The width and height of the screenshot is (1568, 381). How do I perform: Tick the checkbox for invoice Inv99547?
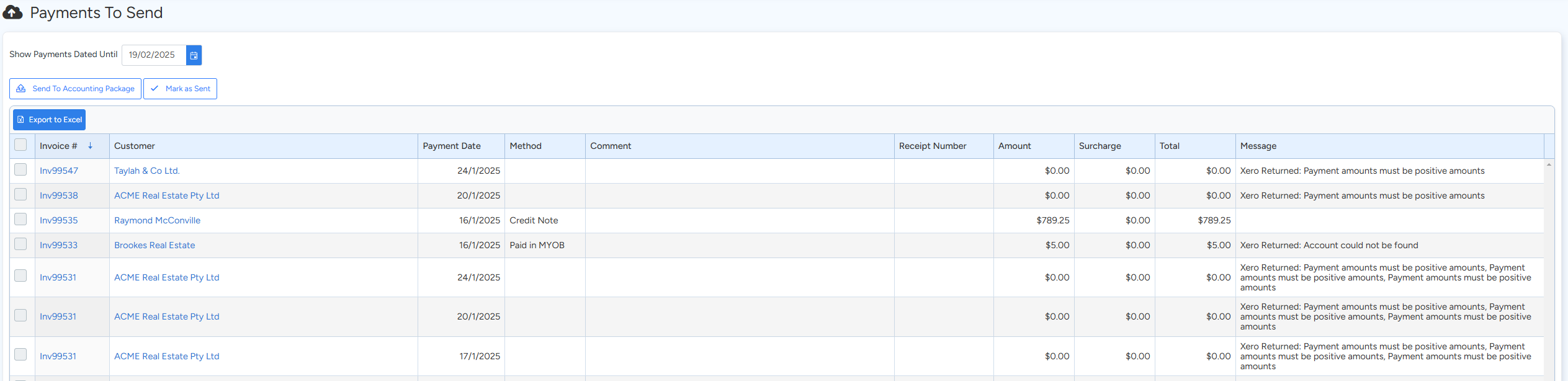20,170
